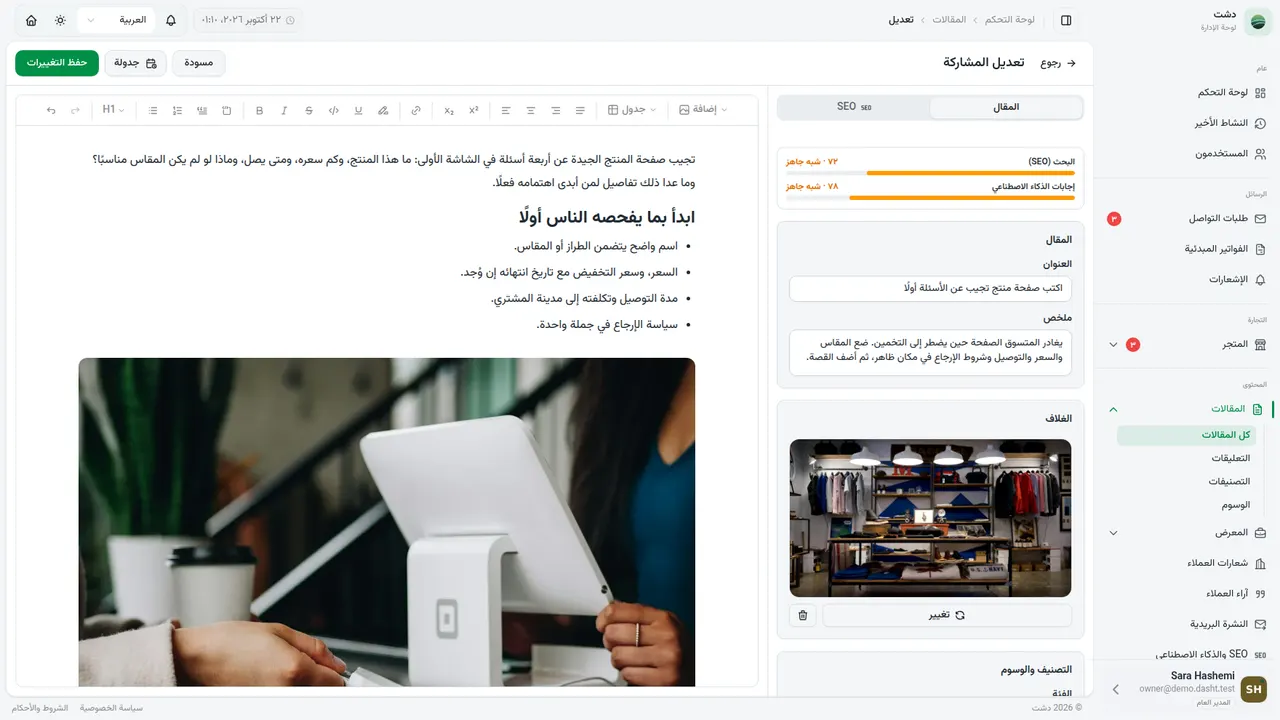The height and width of the screenshot is (720, 1280).
Task: Underline the selected text
Action: pos(358,110)
